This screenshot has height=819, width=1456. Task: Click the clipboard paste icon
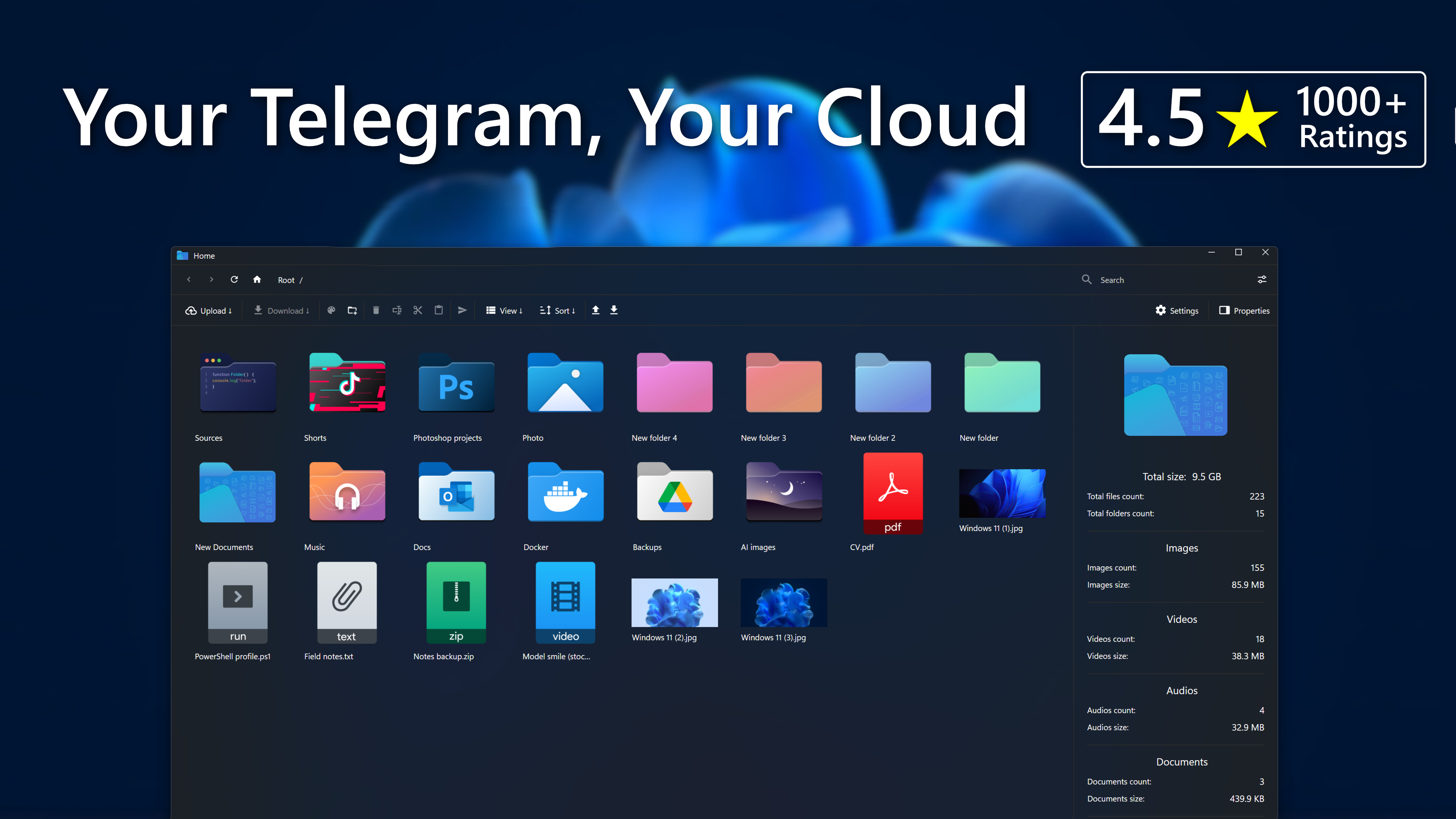438,310
